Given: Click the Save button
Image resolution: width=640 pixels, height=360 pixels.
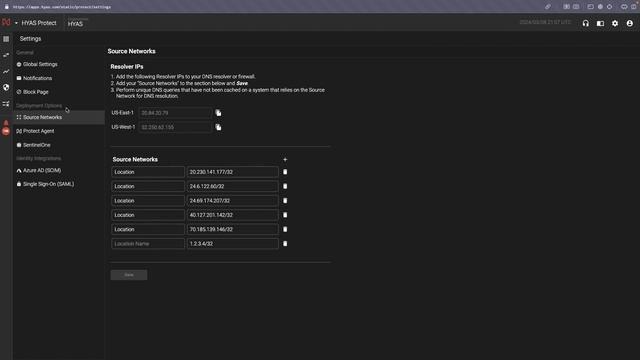Looking at the screenshot, I should 129,275.
